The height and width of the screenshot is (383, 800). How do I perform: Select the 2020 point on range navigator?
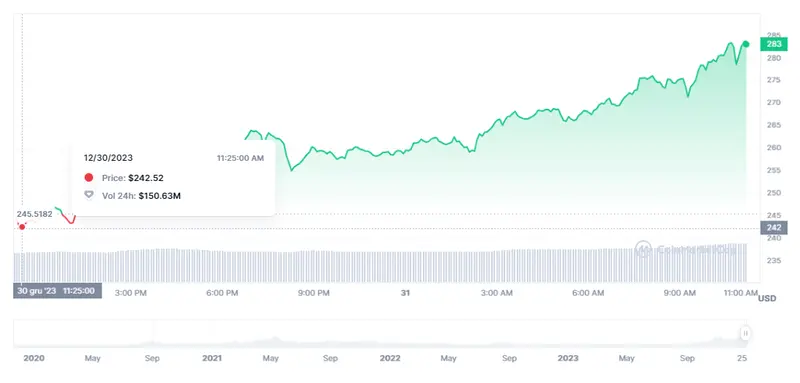tap(34, 358)
